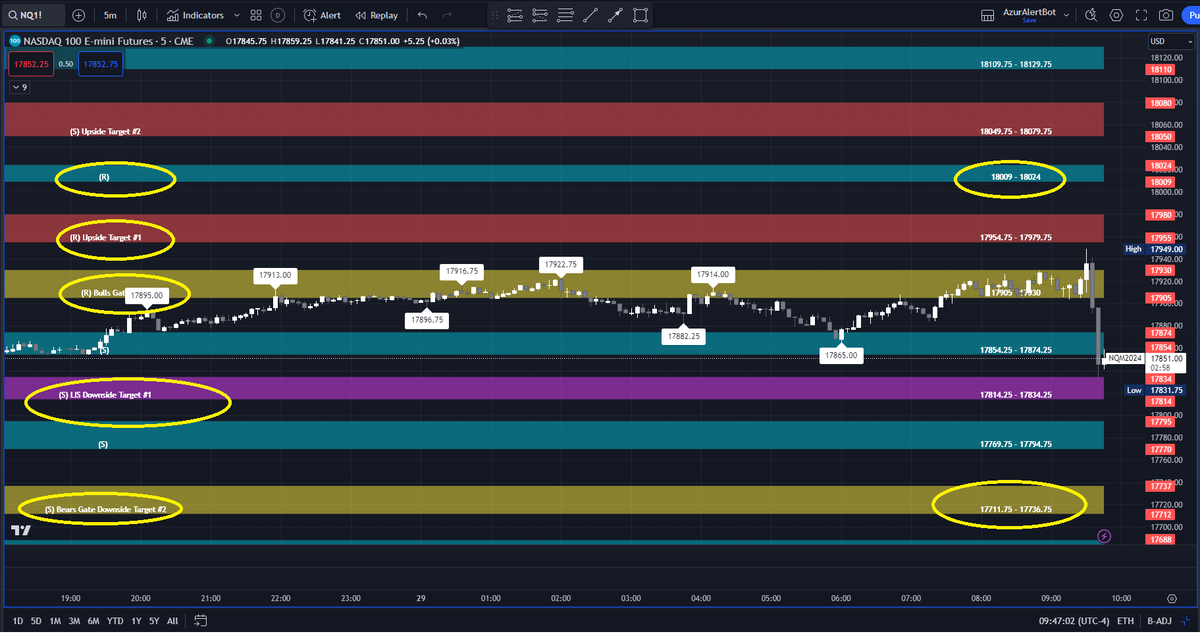Image resolution: width=1200 pixels, height=636 pixels.
Task: Grab the floating drawing toolbar handle
Action: 494,15
